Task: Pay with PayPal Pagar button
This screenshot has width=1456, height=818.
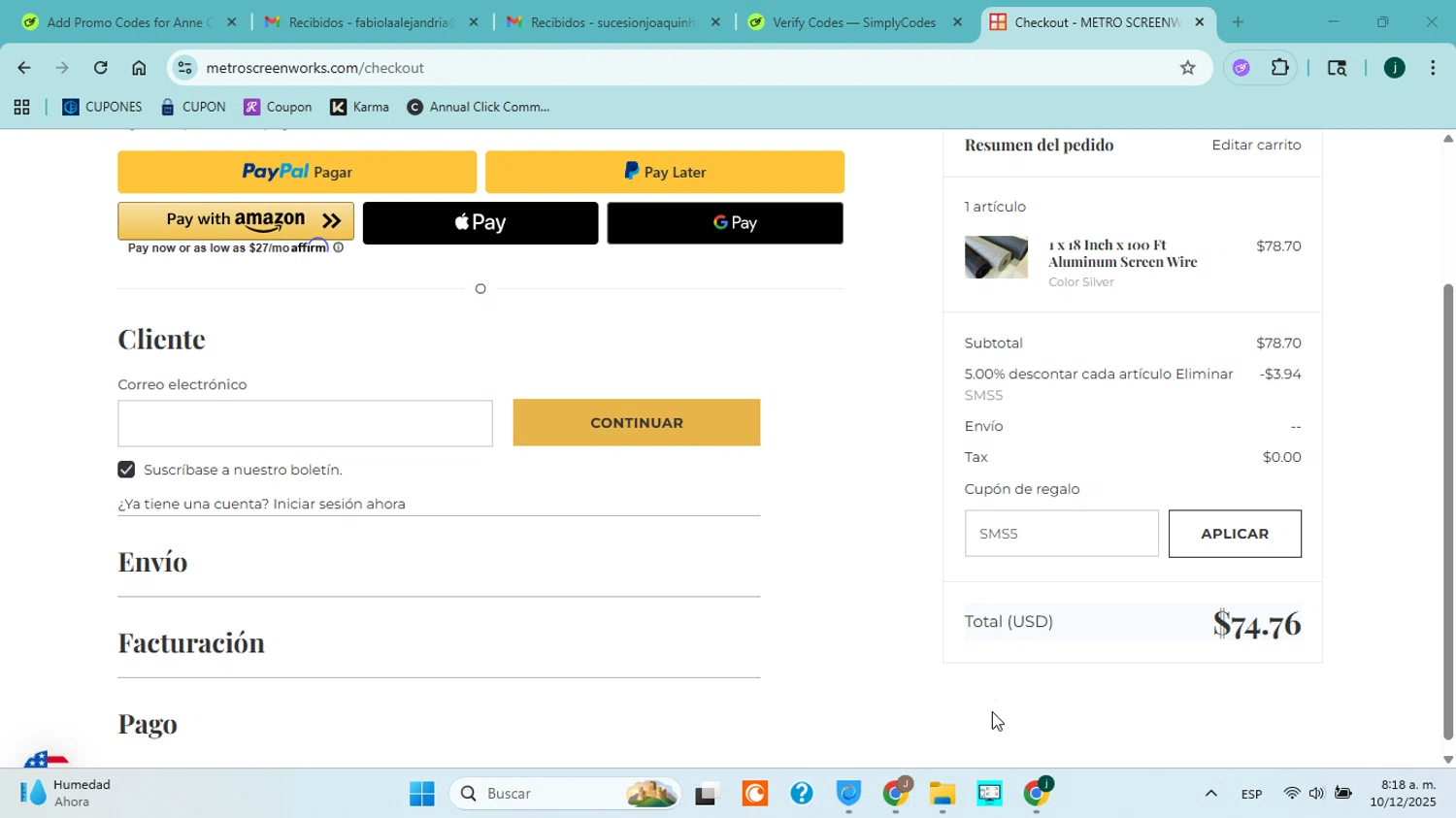Action: tap(297, 172)
